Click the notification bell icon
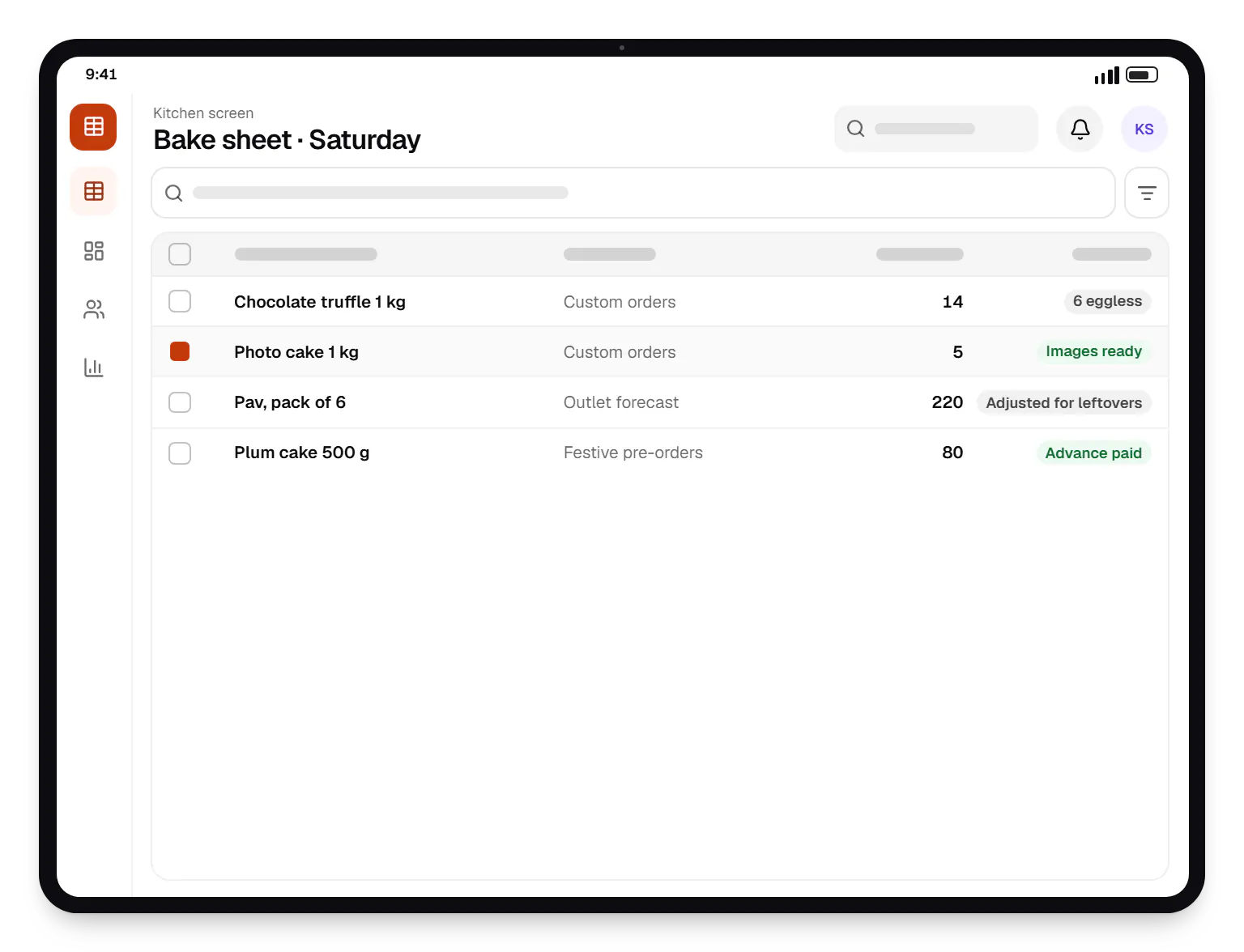The image size is (1244, 952). 1080,129
